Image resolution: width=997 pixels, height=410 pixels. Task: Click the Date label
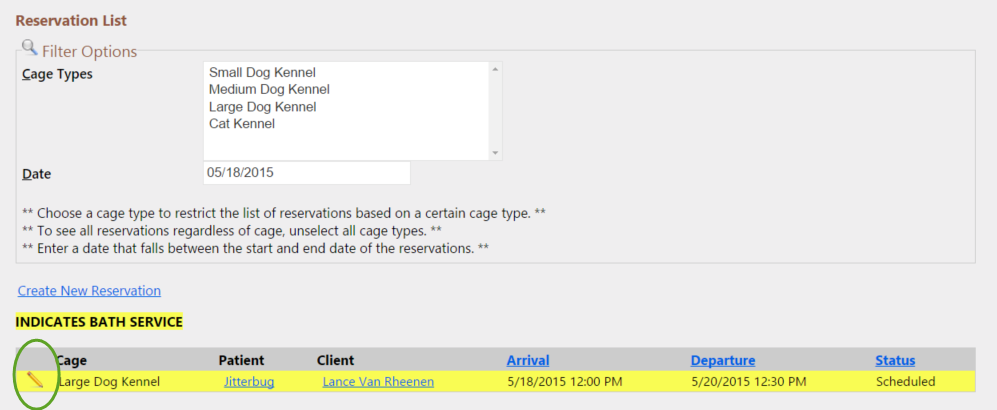click(36, 174)
